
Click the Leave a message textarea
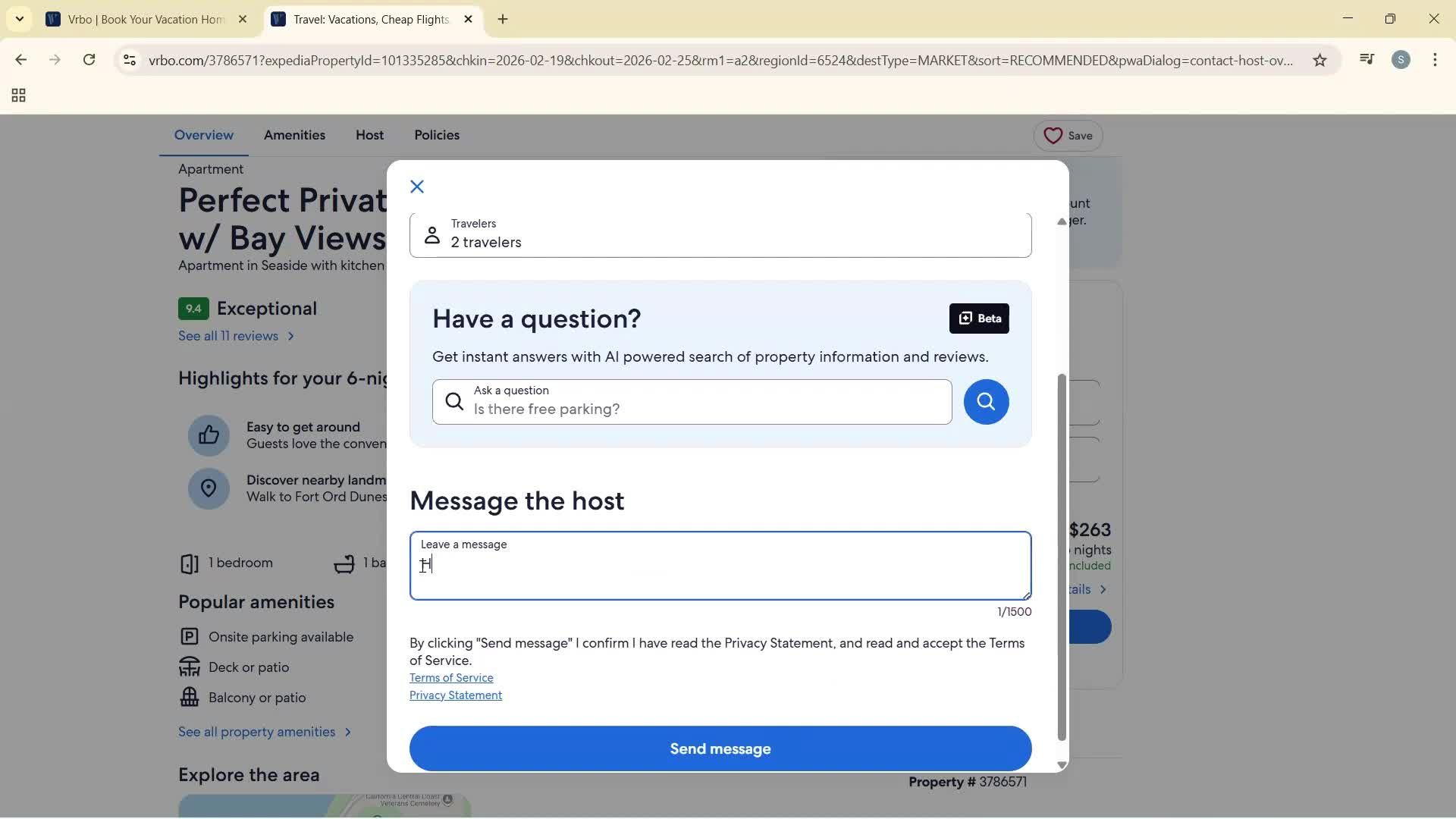tap(720, 573)
